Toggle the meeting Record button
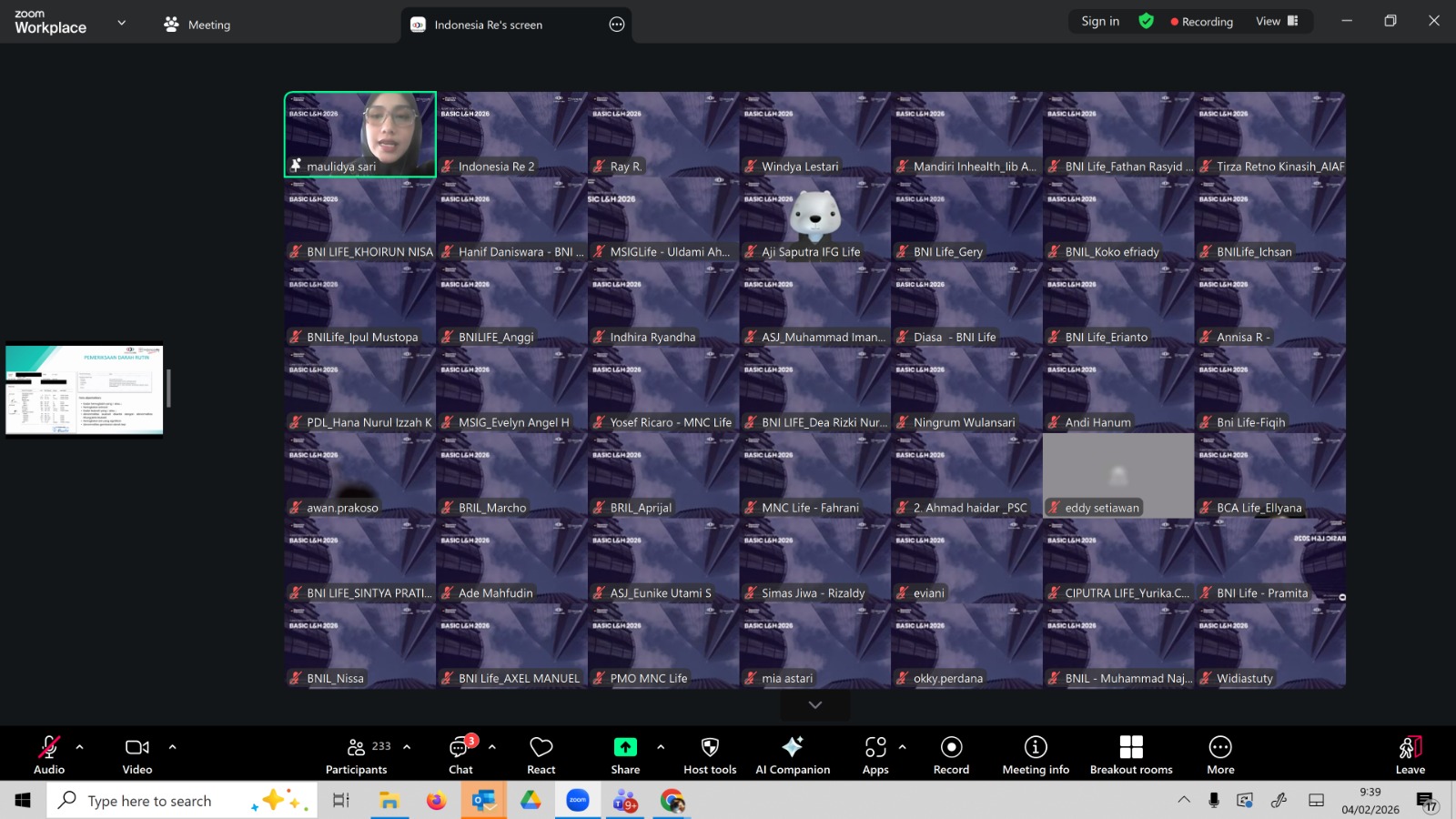The width and height of the screenshot is (1456, 819). tap(951, 754)
